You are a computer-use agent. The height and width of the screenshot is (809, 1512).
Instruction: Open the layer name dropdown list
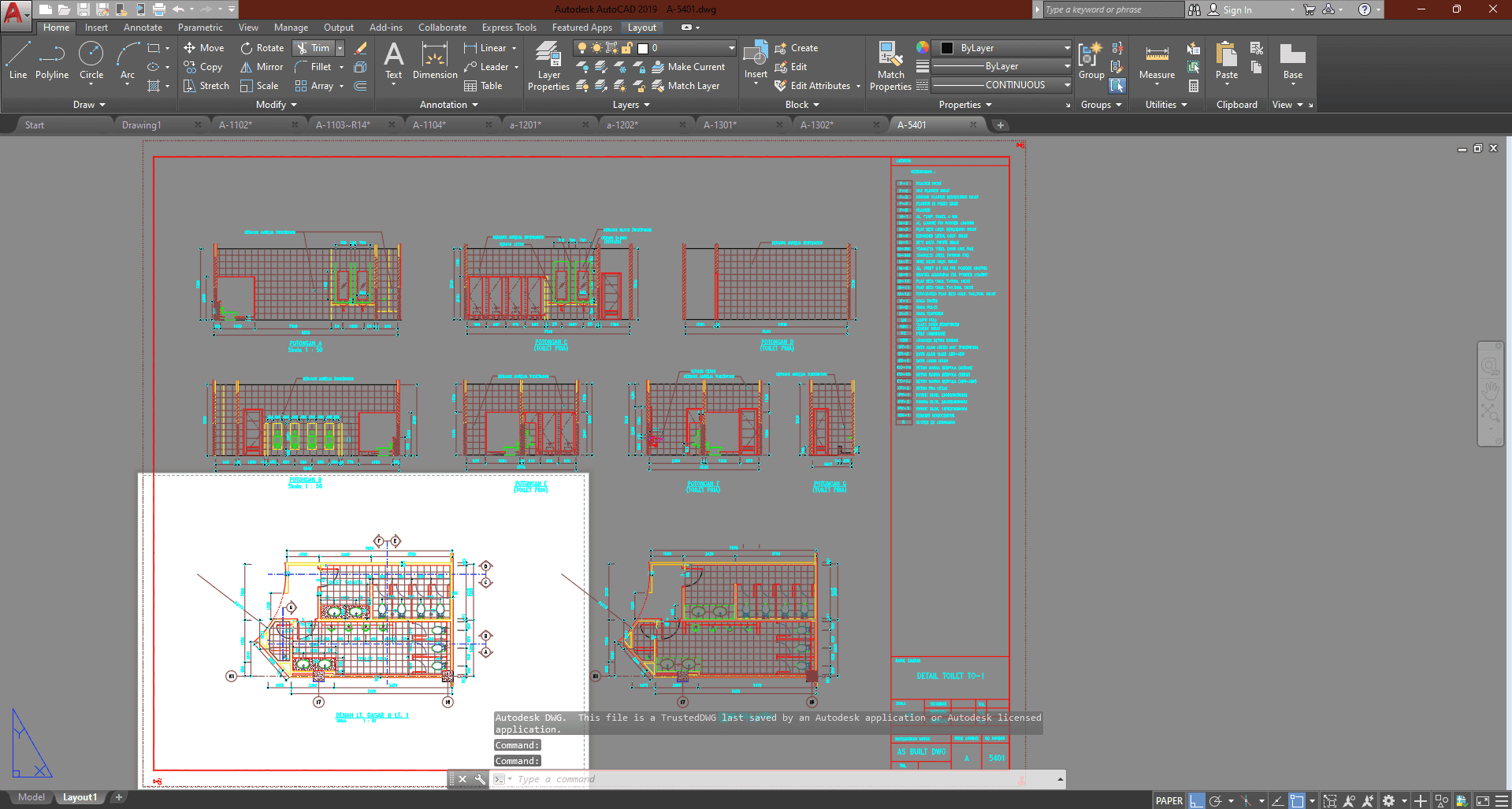click(730, 48)
